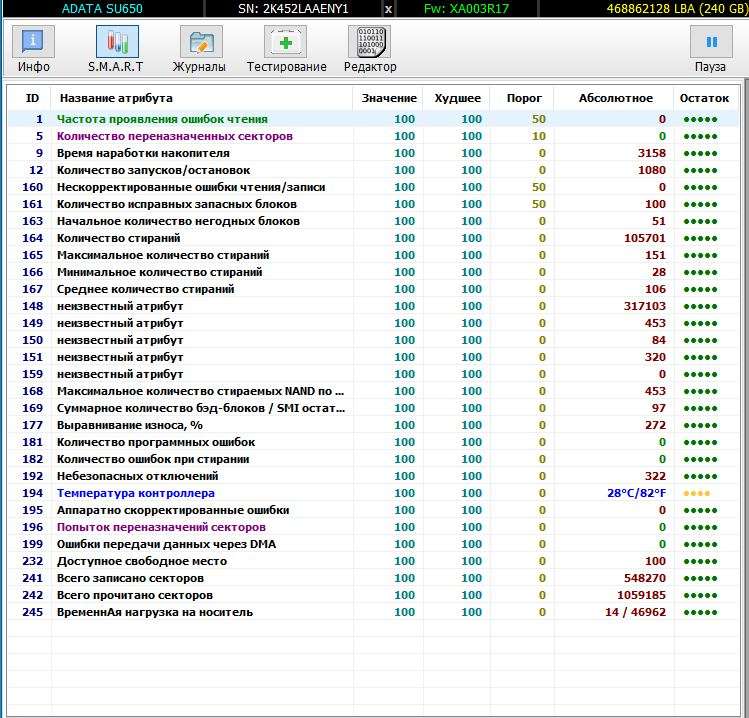Select row Время наработки накопителя
749x718 pixels.
coord(373,153)
